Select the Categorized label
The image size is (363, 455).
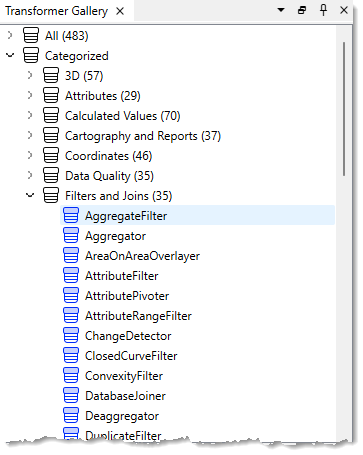coord(77,56)
